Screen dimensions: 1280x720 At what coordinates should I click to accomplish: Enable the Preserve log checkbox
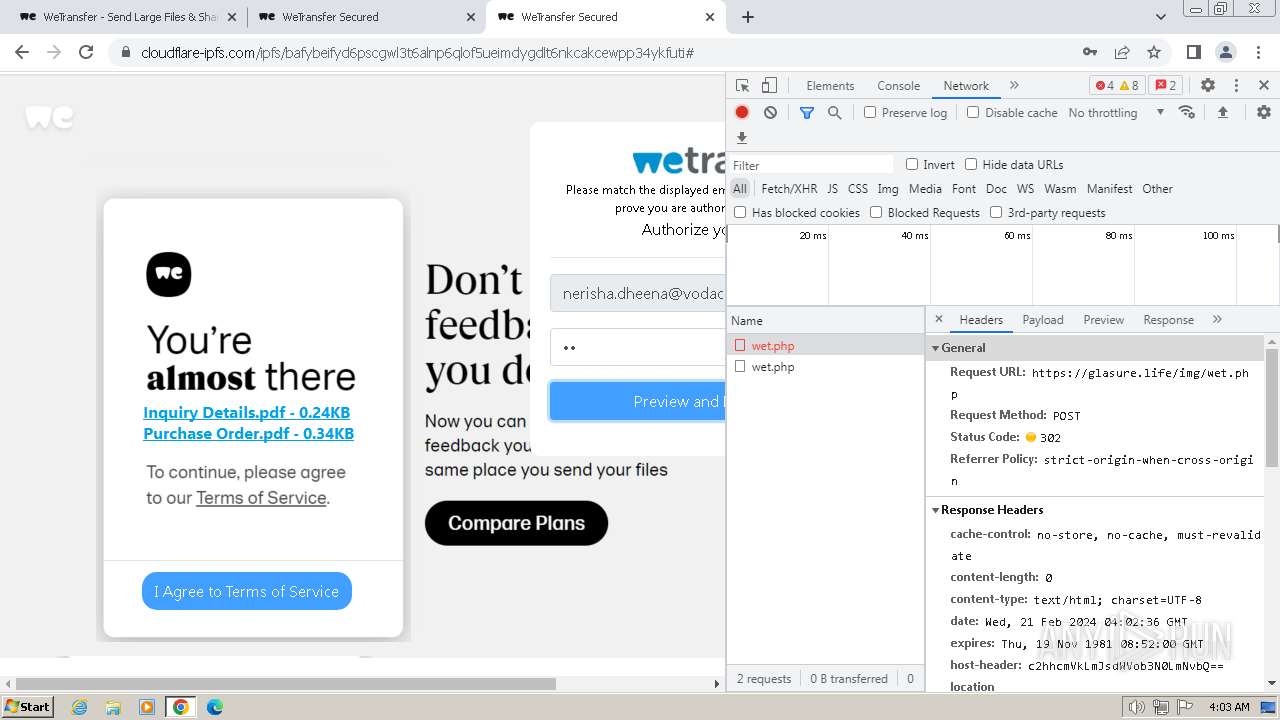click(870, 112)
